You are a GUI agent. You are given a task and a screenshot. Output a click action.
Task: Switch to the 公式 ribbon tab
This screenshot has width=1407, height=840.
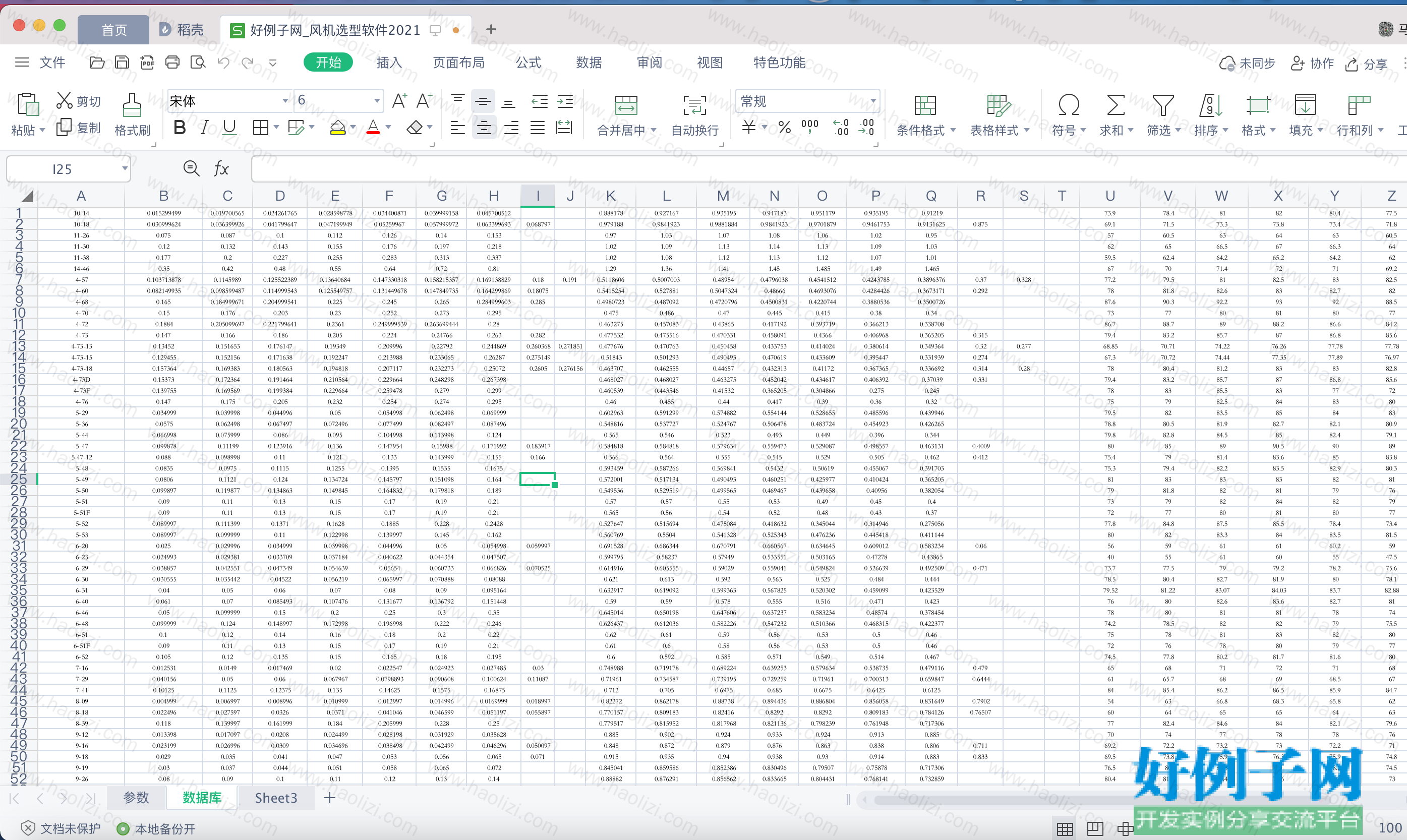[x=528, y=62]
